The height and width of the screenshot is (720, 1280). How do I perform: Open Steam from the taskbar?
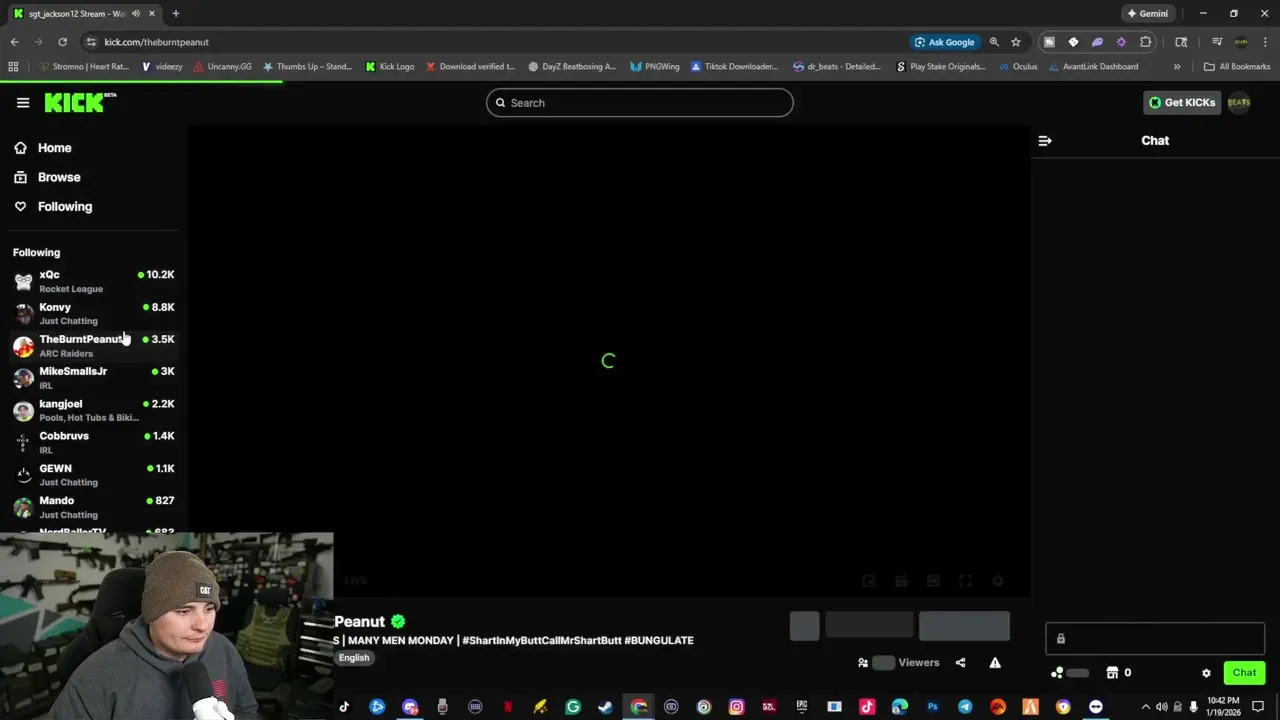coord(605,707)
